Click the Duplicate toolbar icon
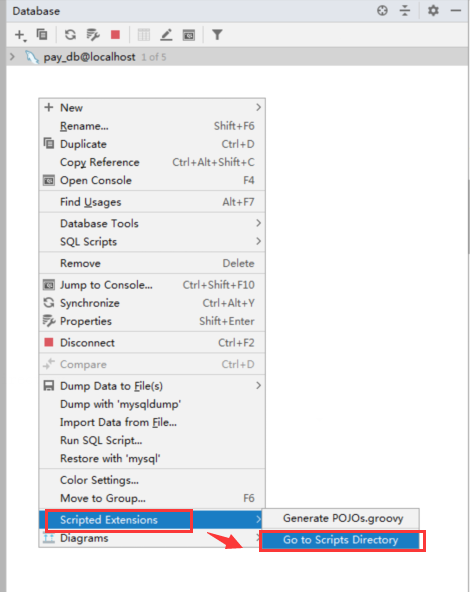The width and height of the screenshot is (470, 592). 42,34
